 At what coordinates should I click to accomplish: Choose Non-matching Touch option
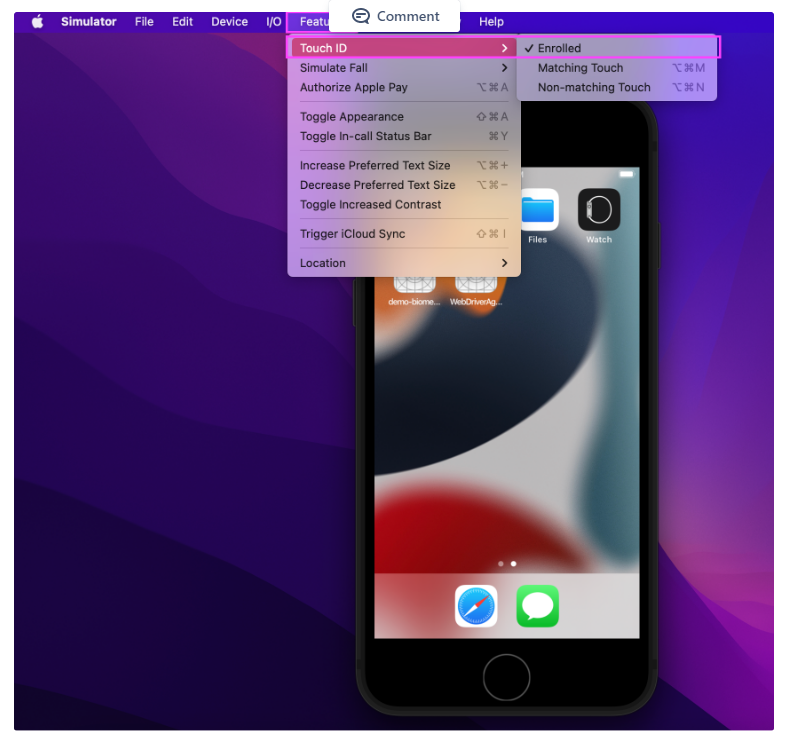point(594,87)
